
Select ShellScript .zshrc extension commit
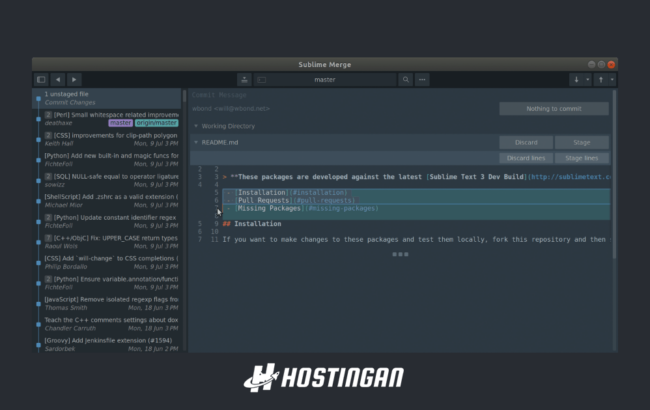click(x=107, y=201)
